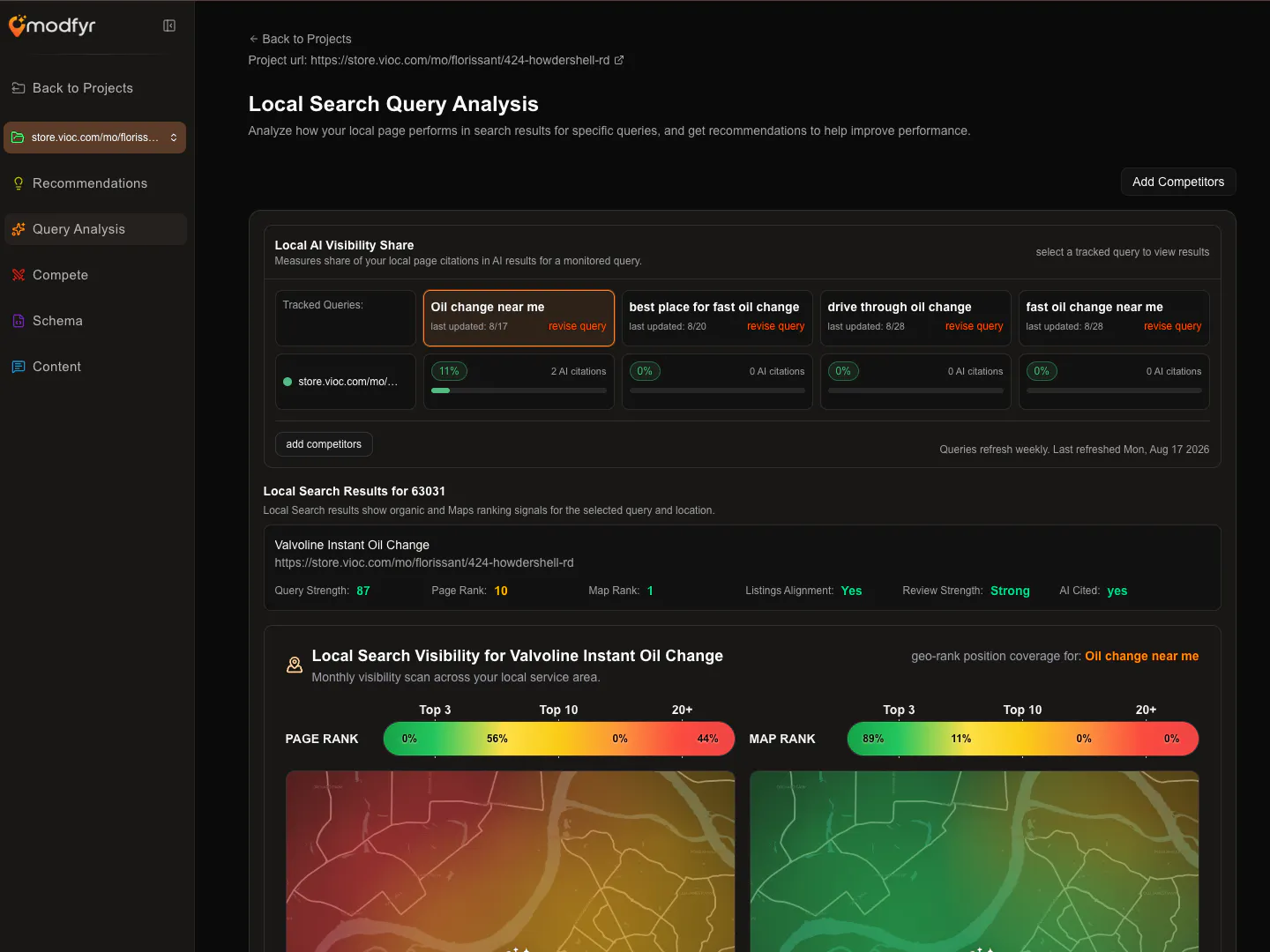The width and height of the screenshot is (1270, 952).
Task: Click the small add competitors button
Action: click(x=324, y=444)
